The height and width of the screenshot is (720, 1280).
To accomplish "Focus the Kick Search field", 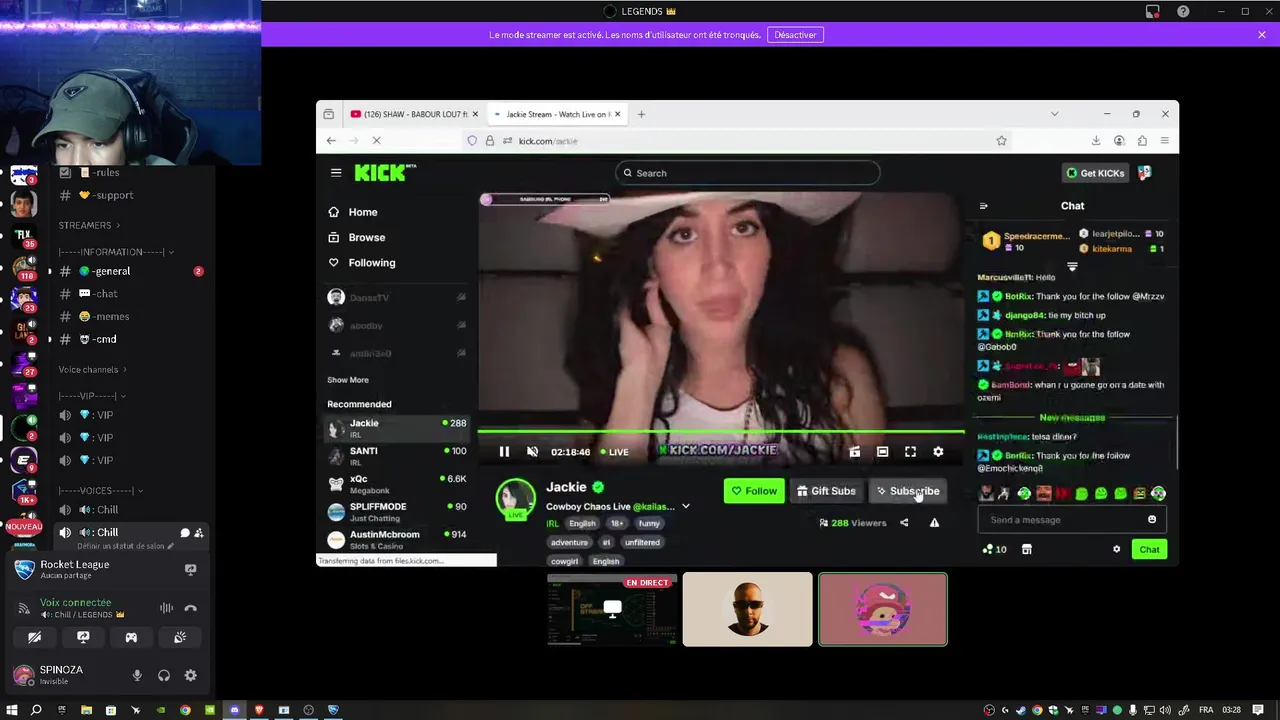I will pos(748,173).
